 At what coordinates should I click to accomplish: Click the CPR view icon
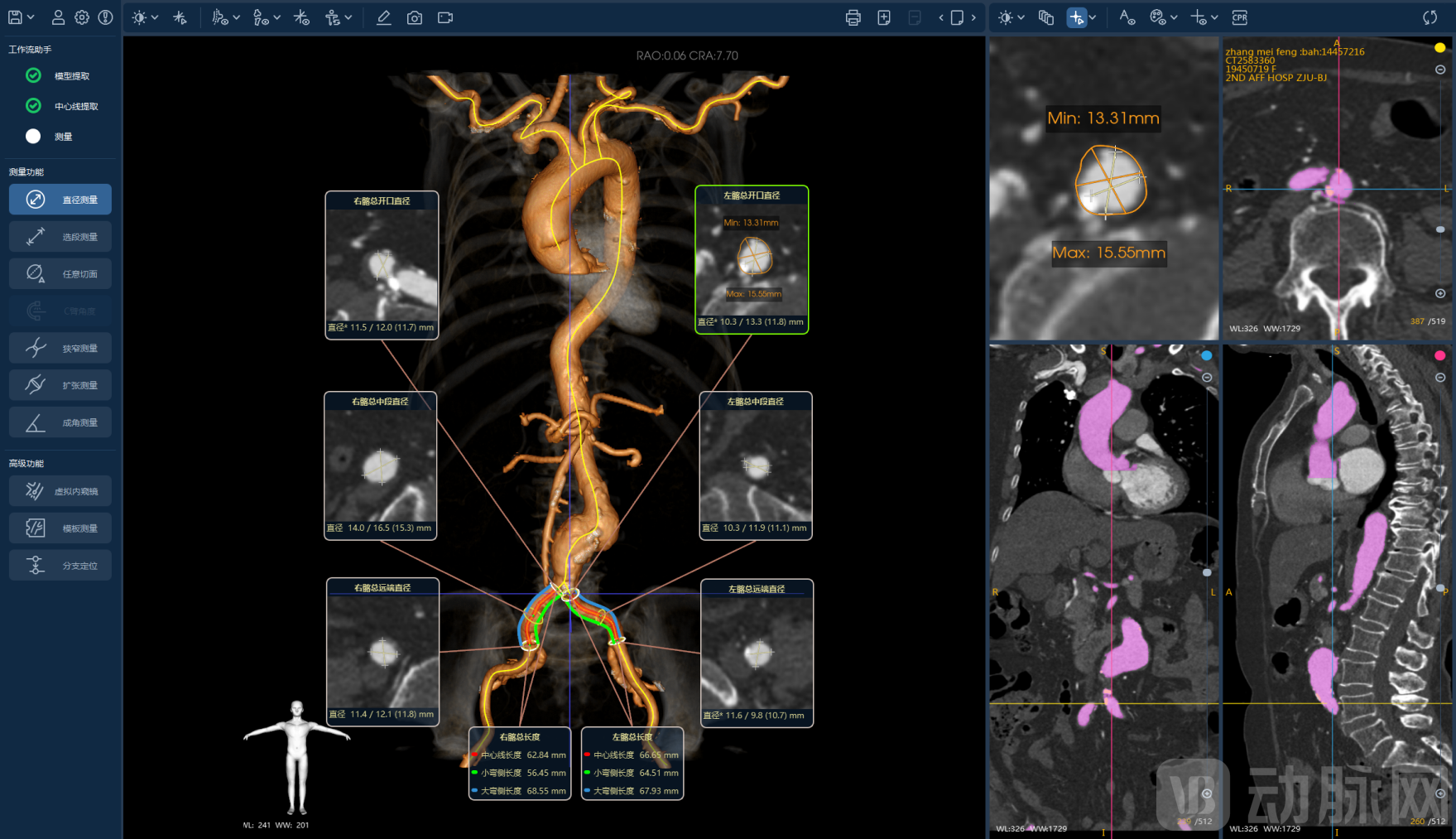coord(1239,17)
